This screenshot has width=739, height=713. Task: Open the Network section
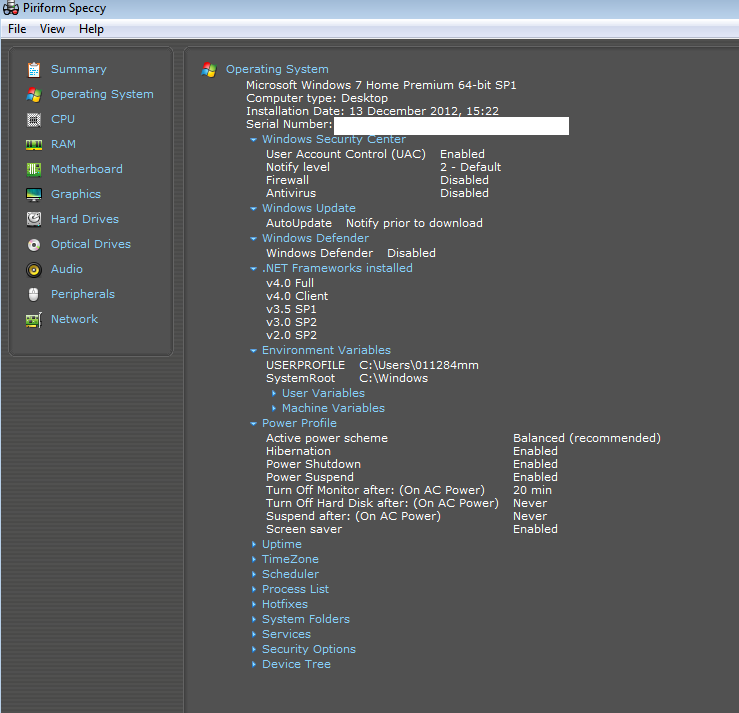pyautogui.click(x=74, y=319)
